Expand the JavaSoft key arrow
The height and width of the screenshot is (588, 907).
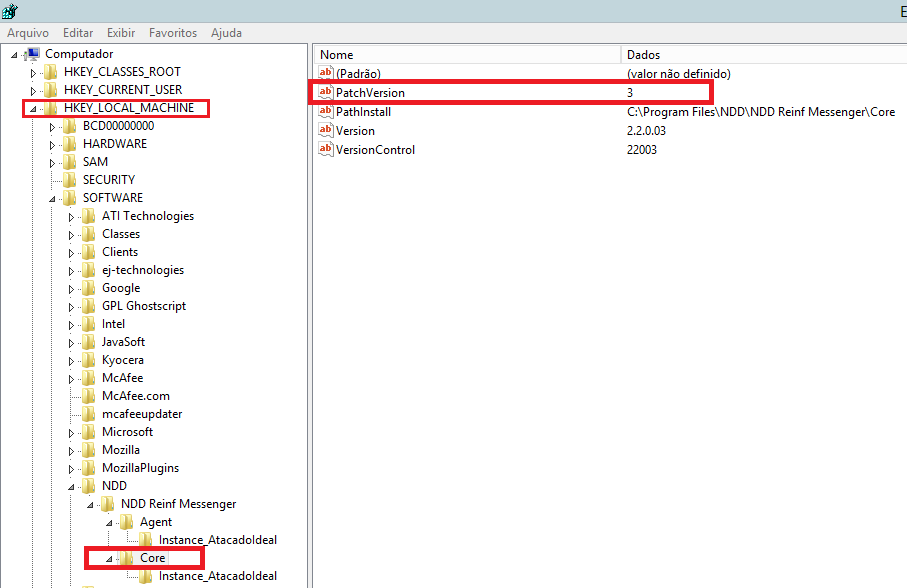71,343
